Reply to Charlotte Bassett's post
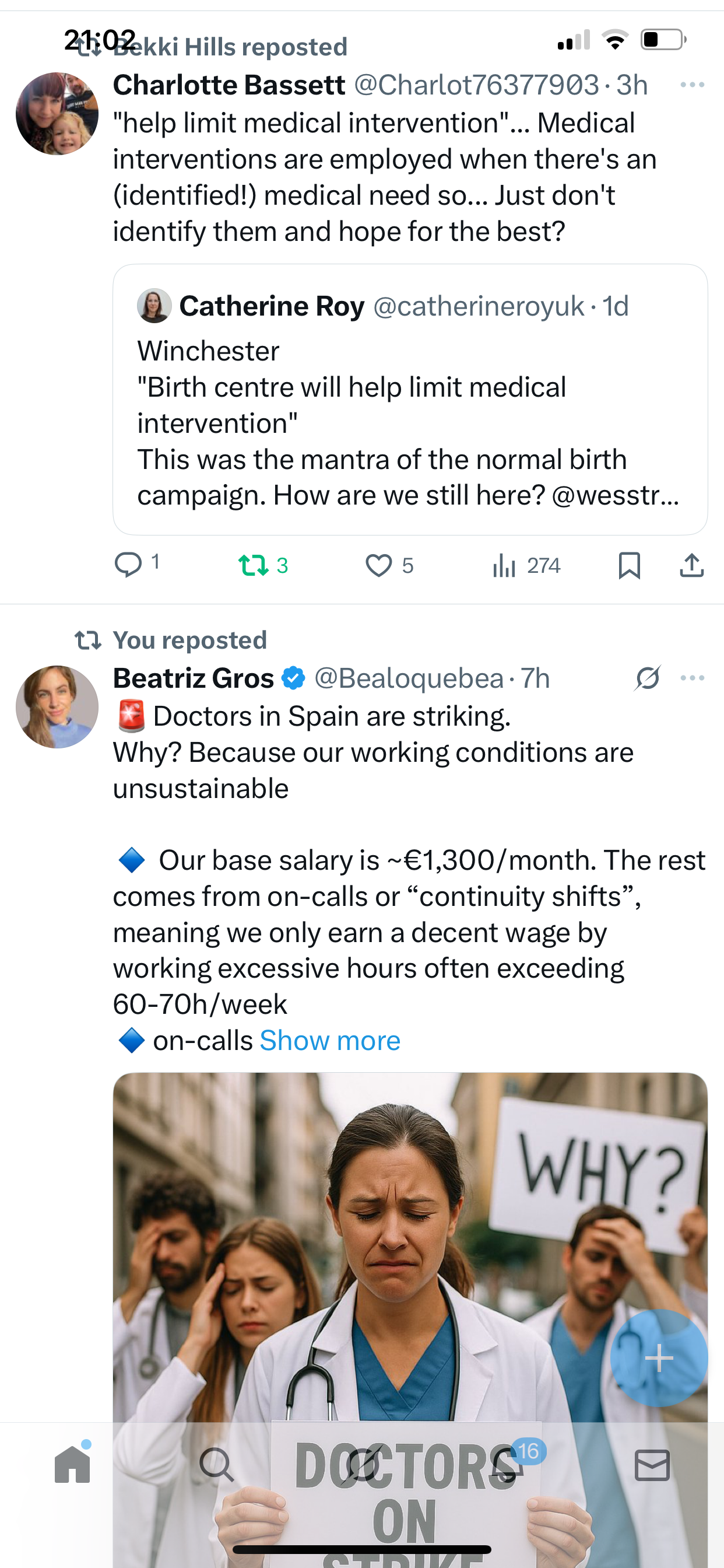 [128, 564]
